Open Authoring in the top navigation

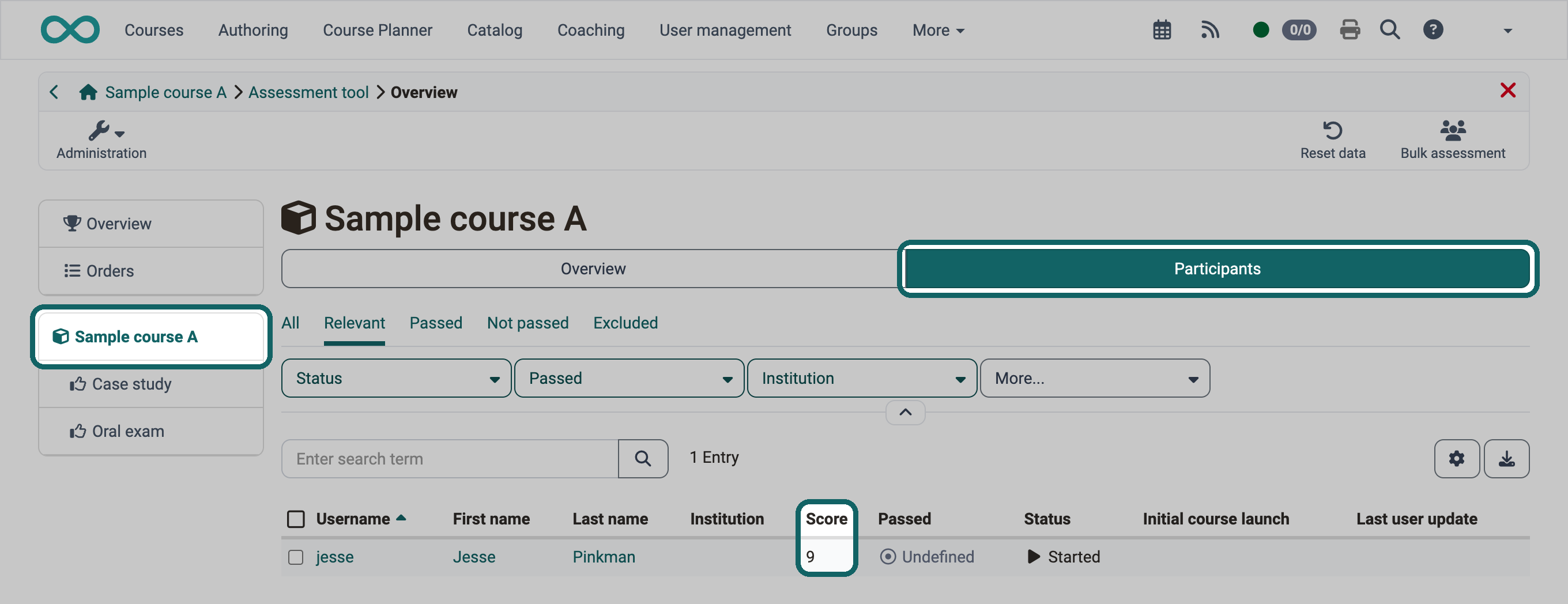[x=253, y=30]
